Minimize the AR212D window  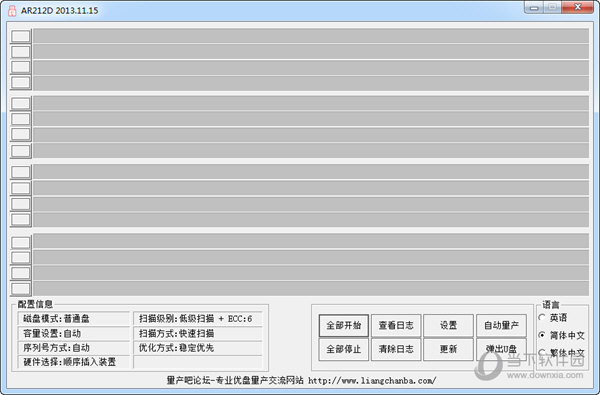point(535,8)
